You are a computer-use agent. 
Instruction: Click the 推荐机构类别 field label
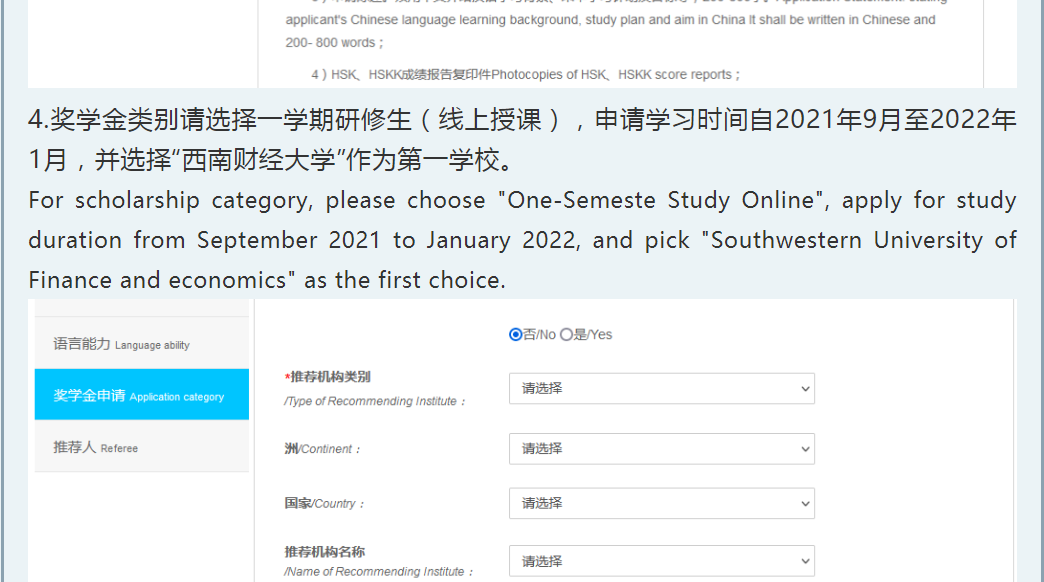click(x=330, y=377)
